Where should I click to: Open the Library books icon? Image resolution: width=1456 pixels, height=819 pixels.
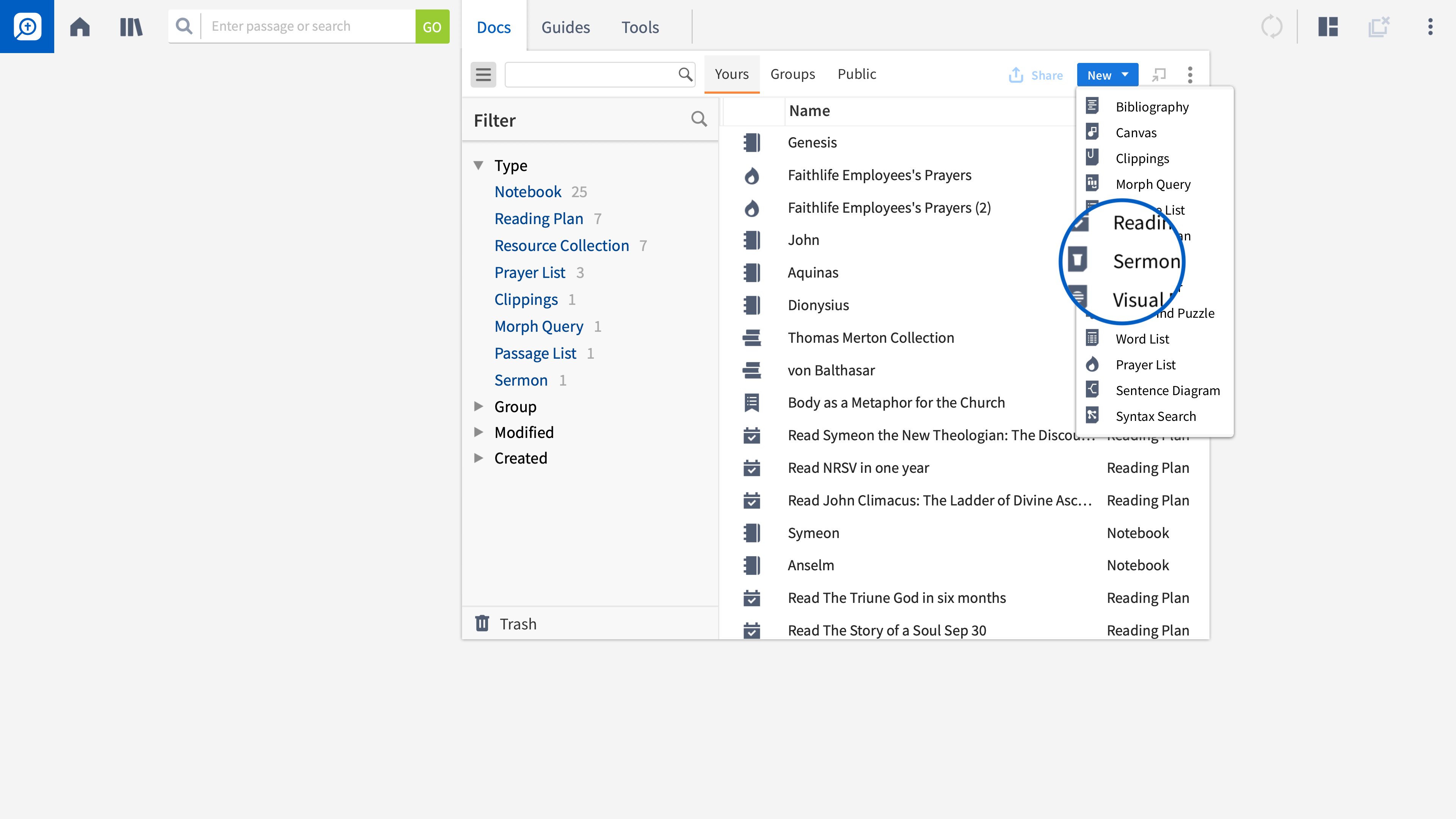coord(131,27)
